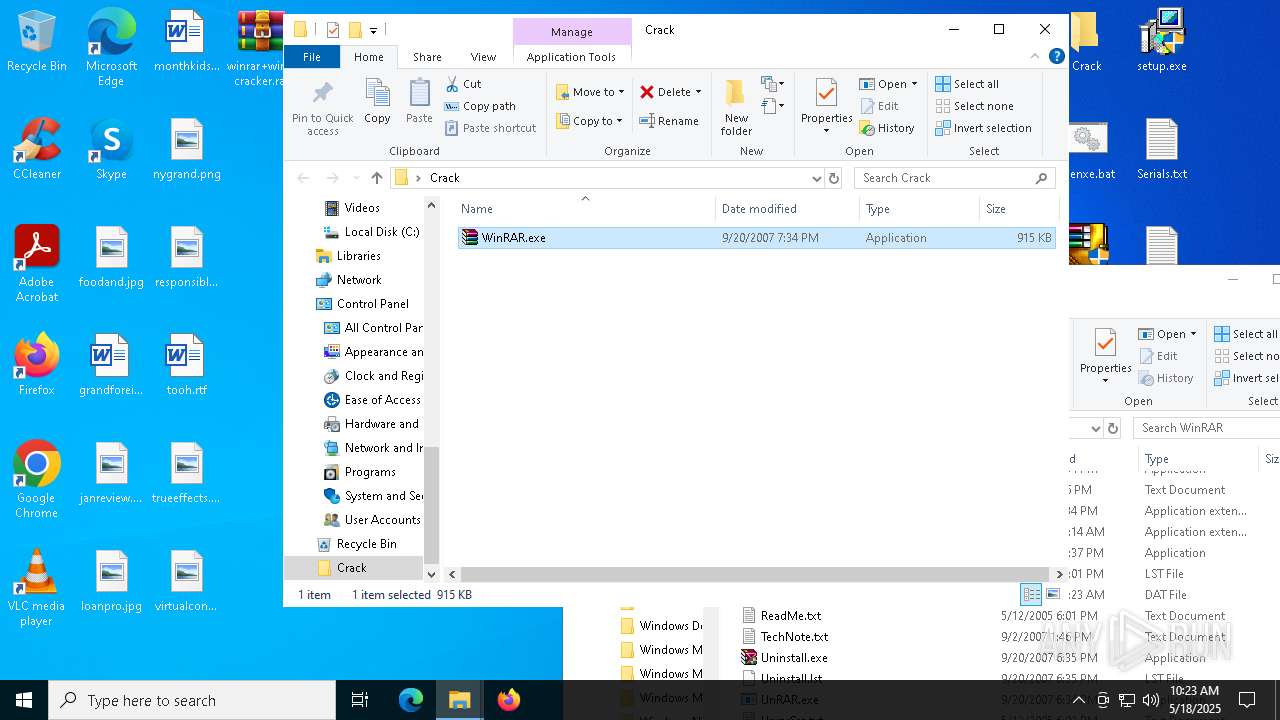Click the Windows Start button

tap(24, 700)
